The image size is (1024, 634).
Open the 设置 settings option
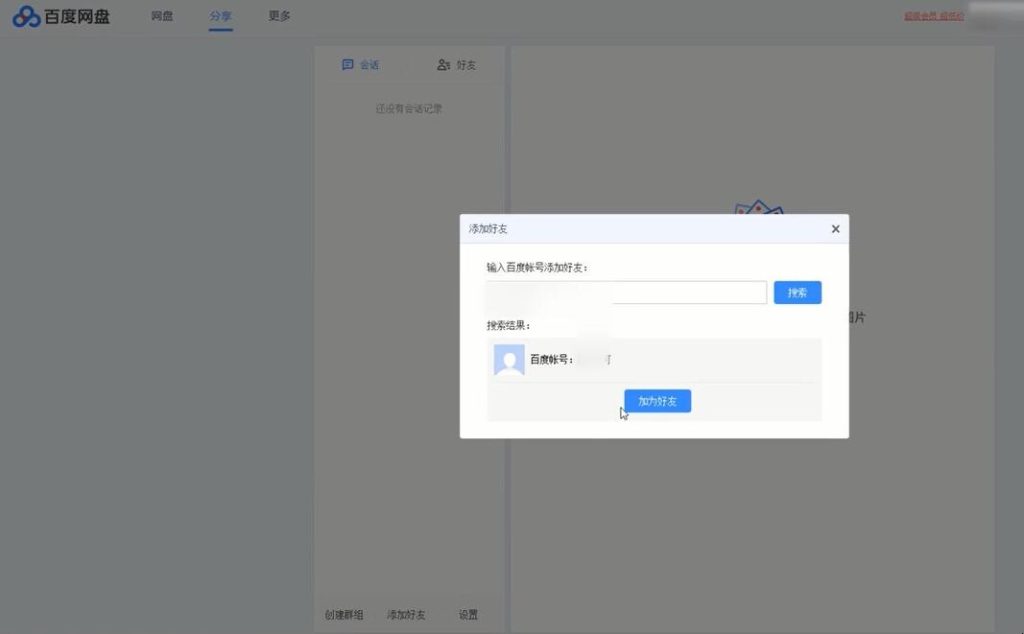[467, 614]
